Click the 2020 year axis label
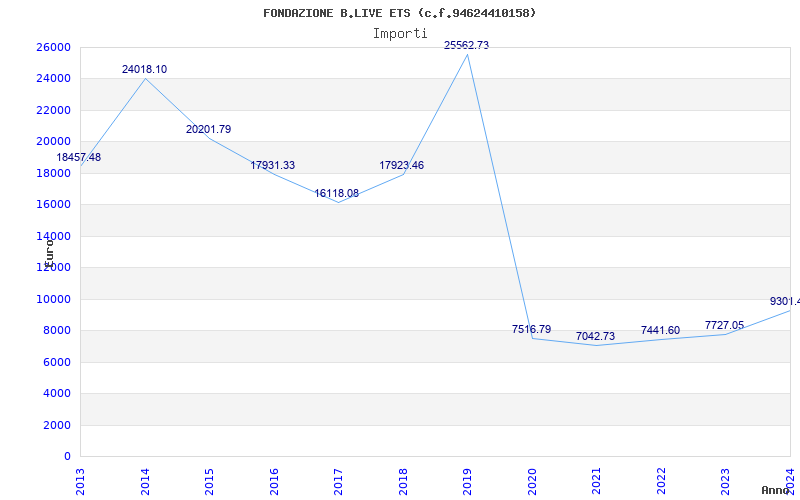 pos(532,481)
